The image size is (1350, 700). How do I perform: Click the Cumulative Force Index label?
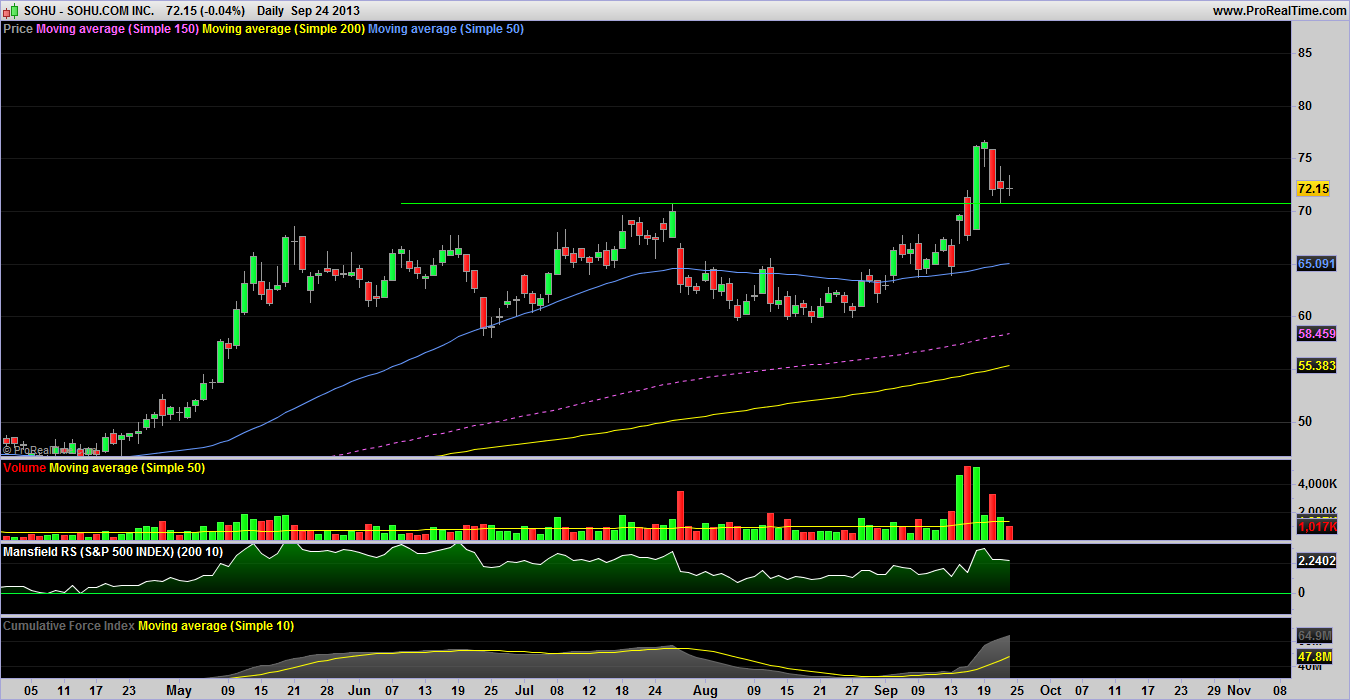(x=69, y=626)
